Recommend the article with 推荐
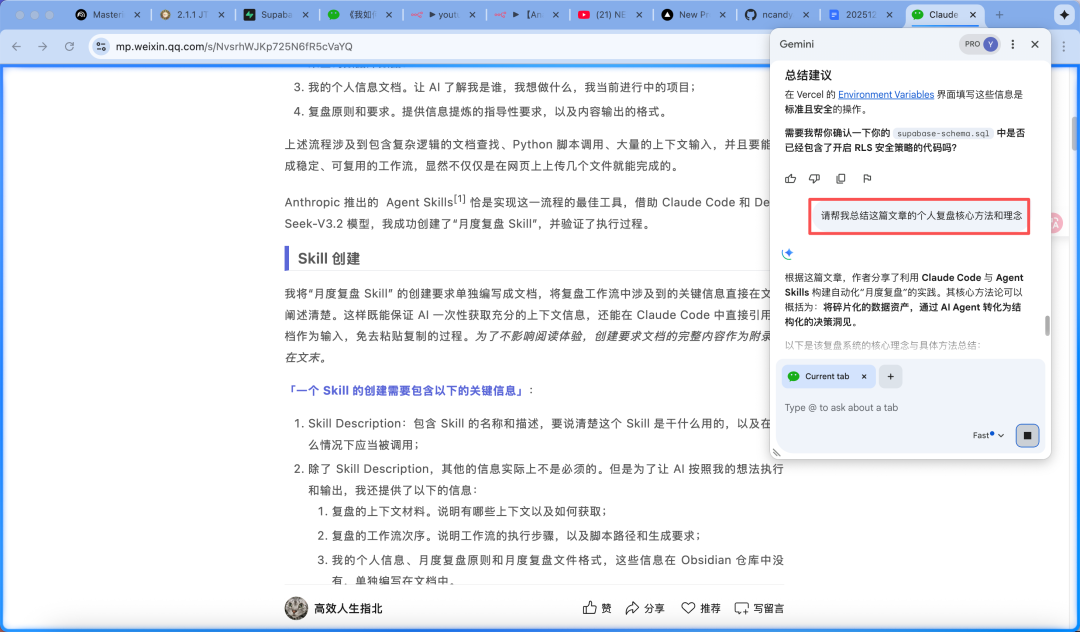This screenshot has width=1080, height=632. (700, 608)
